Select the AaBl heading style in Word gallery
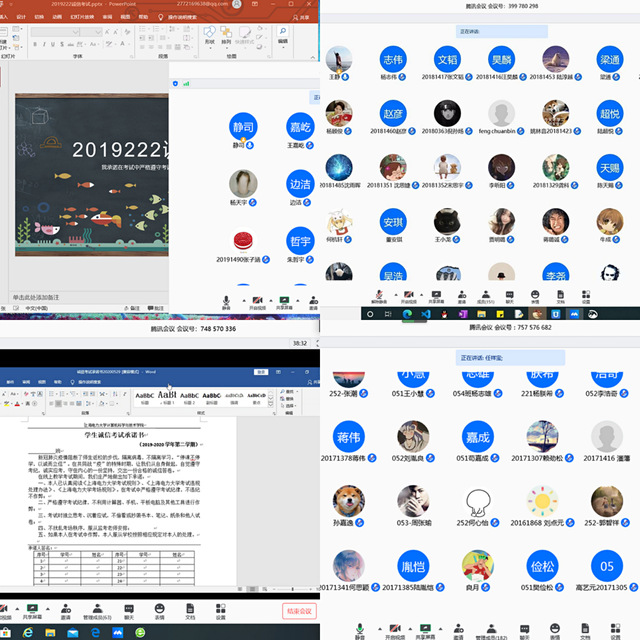Image resolution: width=640 pixels, height=640 pixels. point(167,394)
